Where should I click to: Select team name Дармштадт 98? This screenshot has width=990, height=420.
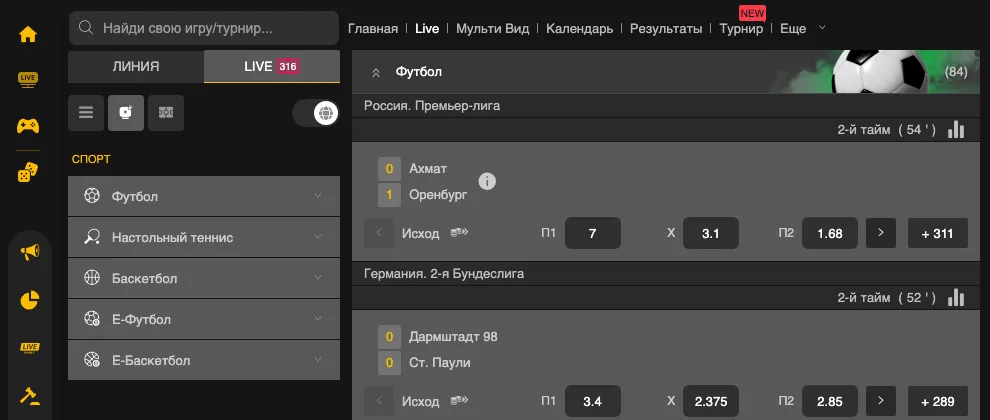click(x=453, y=337)
